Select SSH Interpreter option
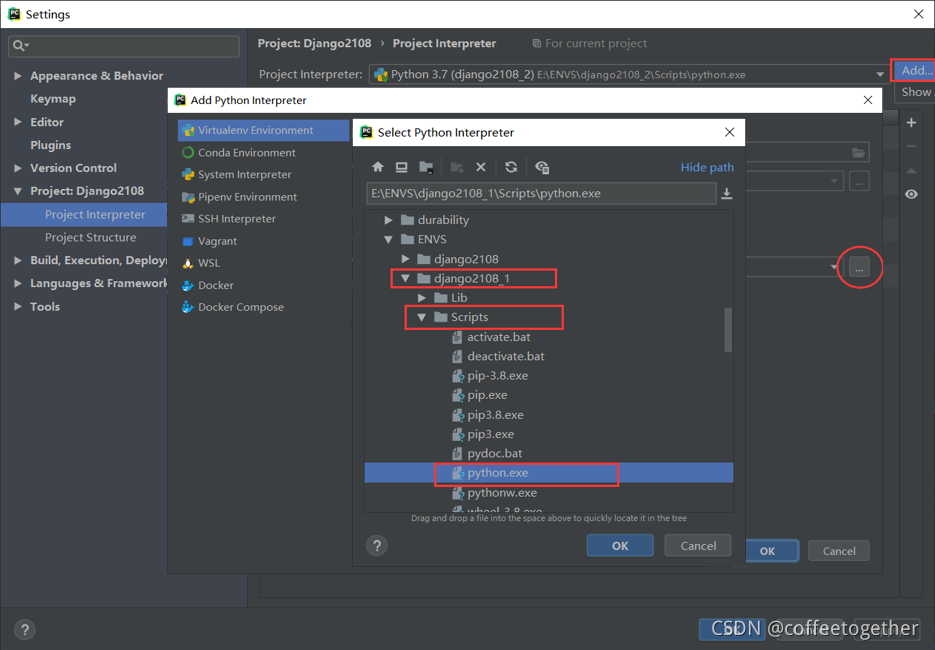This screenshot has height=650, width=935. coord(264,219)
